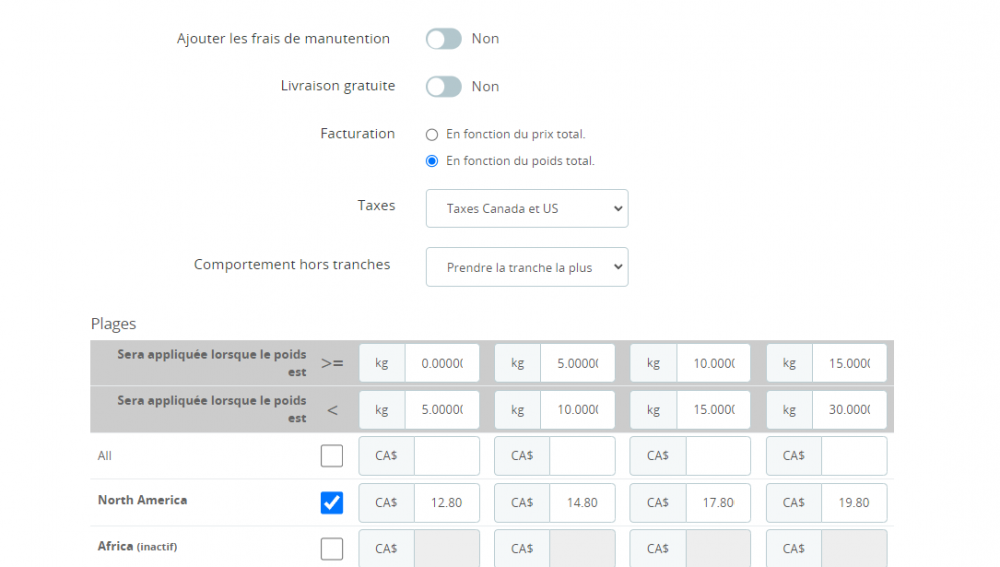1000x567 pixels.
Task: Edit North America 14.80 price field
Action: [582, 503]
